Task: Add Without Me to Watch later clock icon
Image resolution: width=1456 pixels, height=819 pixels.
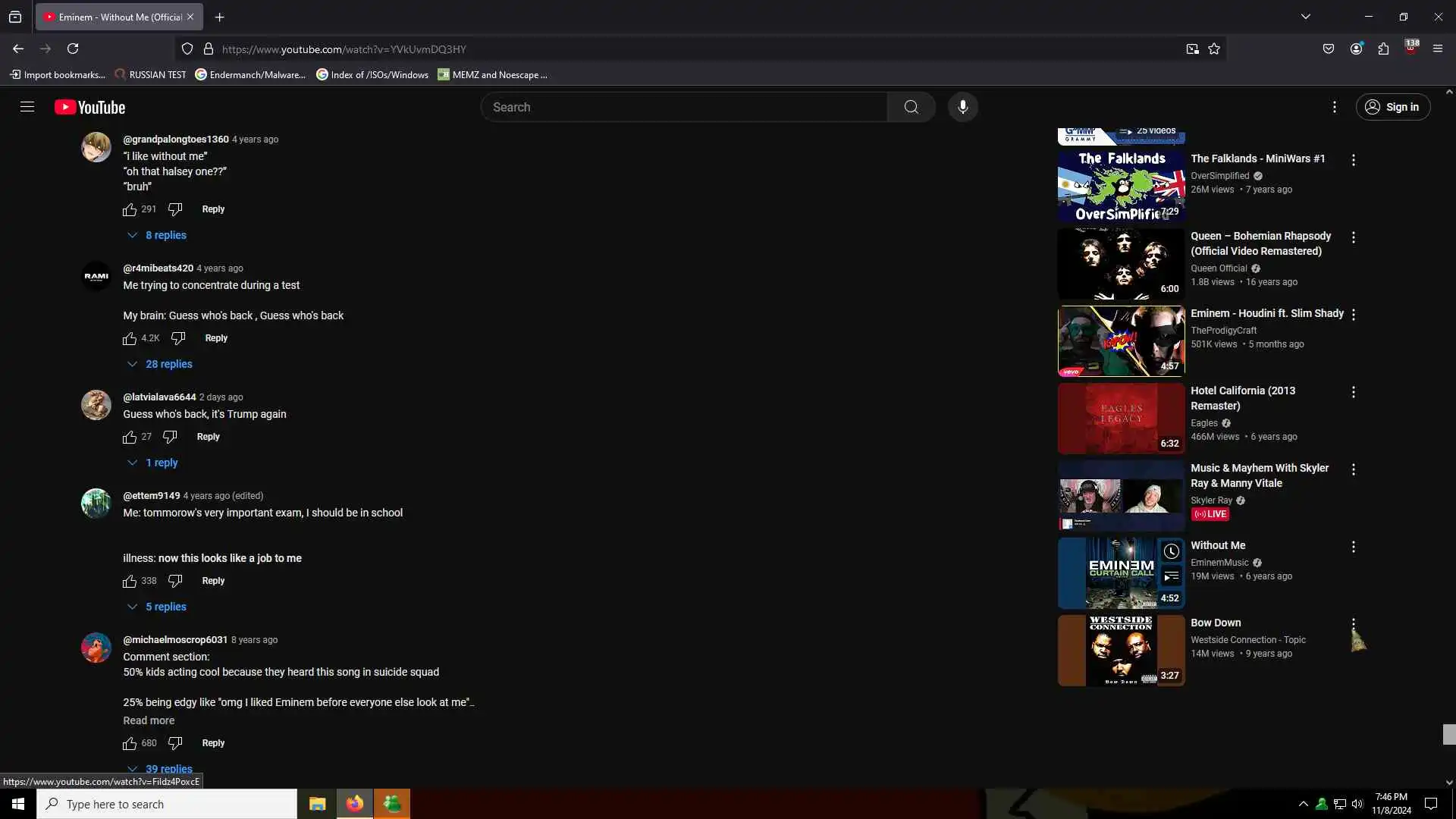Action: pos(1172,551)
